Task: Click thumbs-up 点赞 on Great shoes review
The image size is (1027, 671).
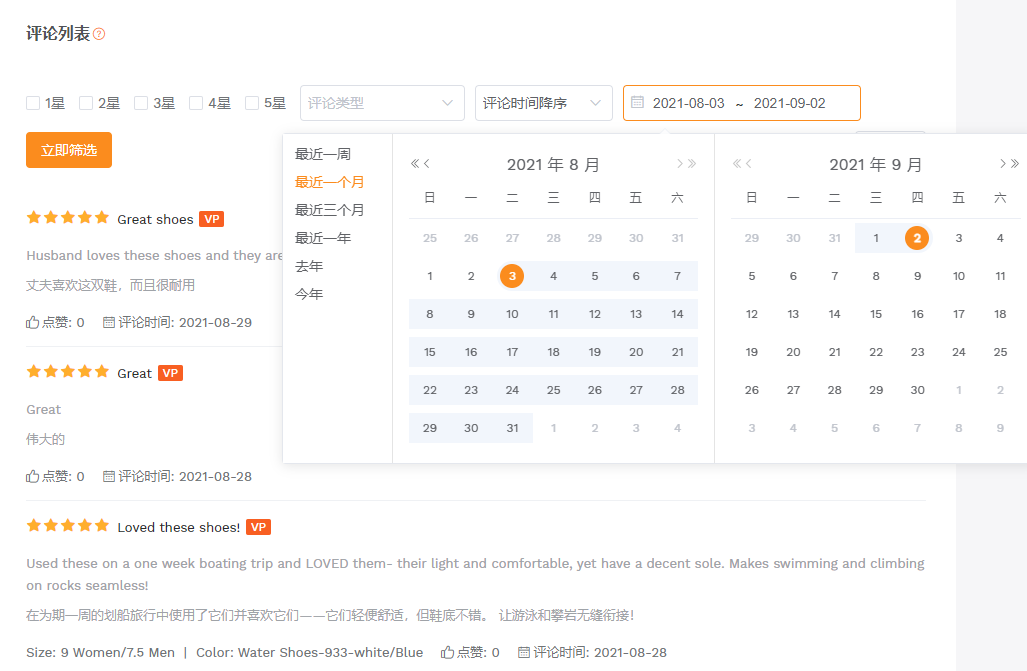Action: (33, 323)
